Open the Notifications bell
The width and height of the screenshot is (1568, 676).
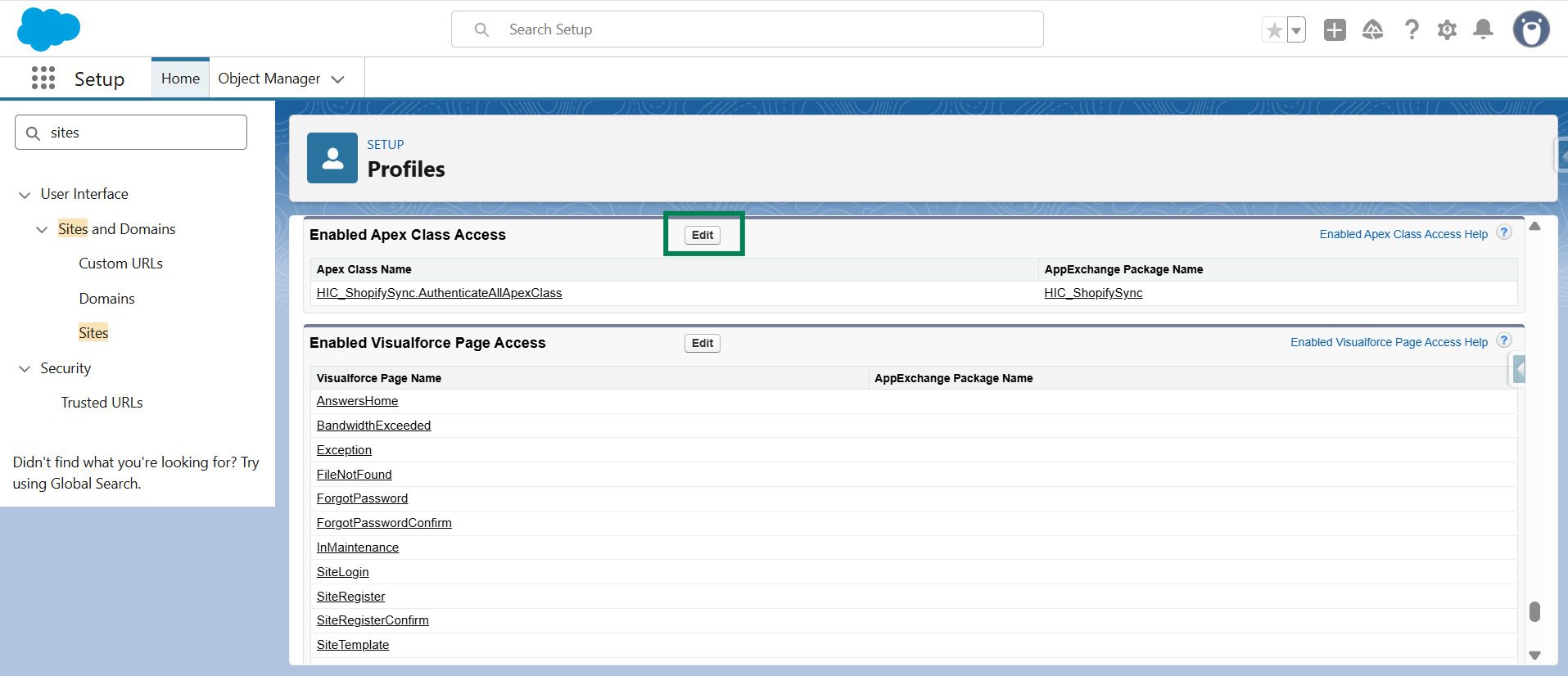[1483, 30]
